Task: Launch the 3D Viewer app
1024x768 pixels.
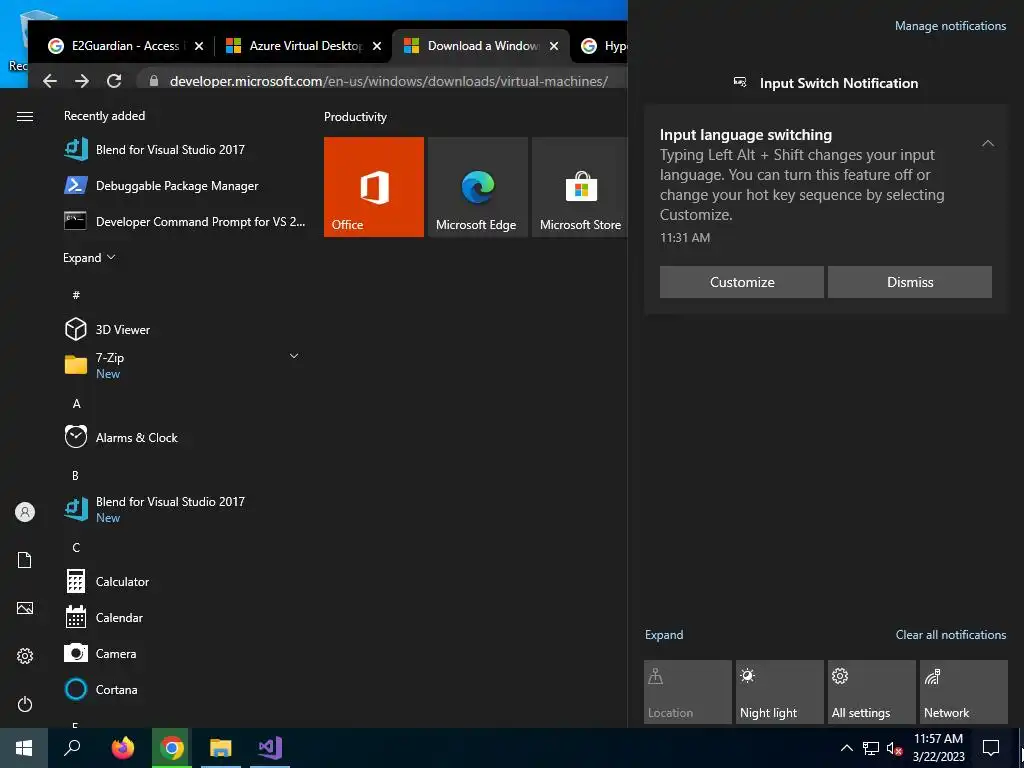Action: [x=185, y=329]
